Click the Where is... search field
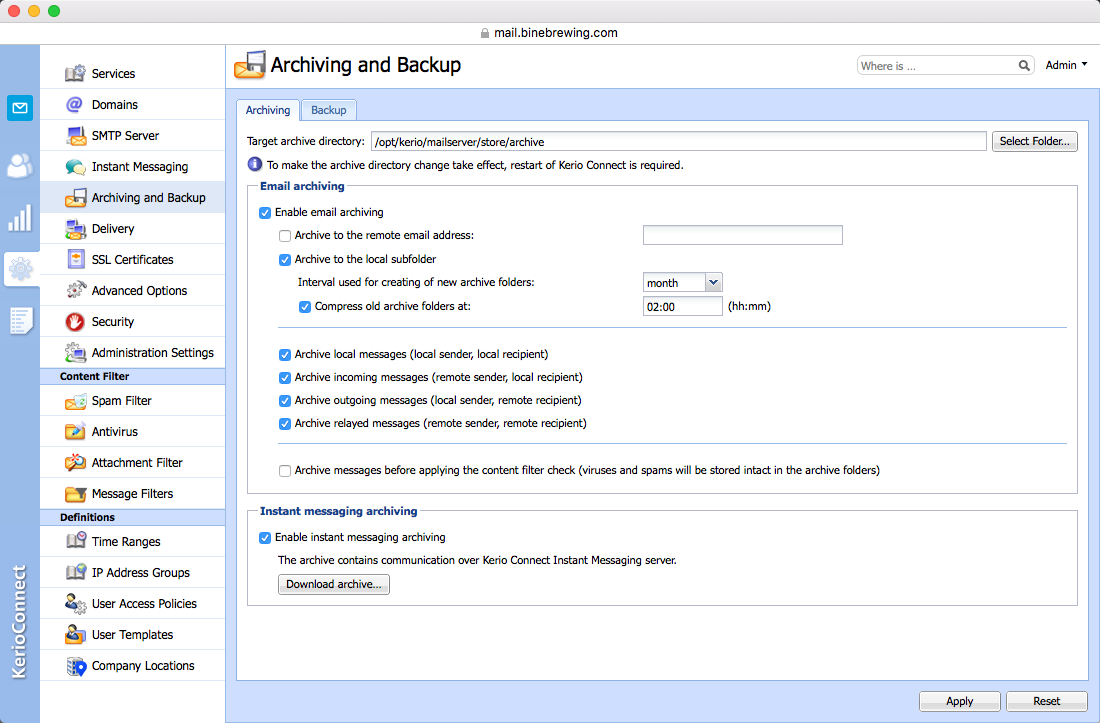The width and height of the screenshot is (1100, 723). coord(938,66)
